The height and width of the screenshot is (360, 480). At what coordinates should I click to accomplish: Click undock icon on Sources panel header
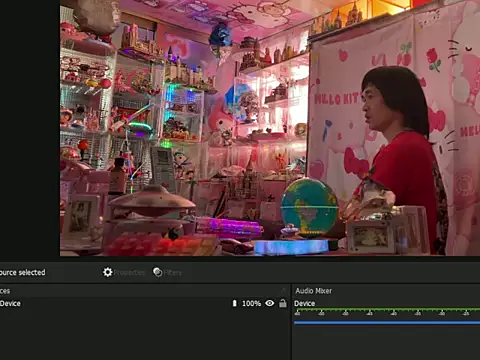[283, 290]
